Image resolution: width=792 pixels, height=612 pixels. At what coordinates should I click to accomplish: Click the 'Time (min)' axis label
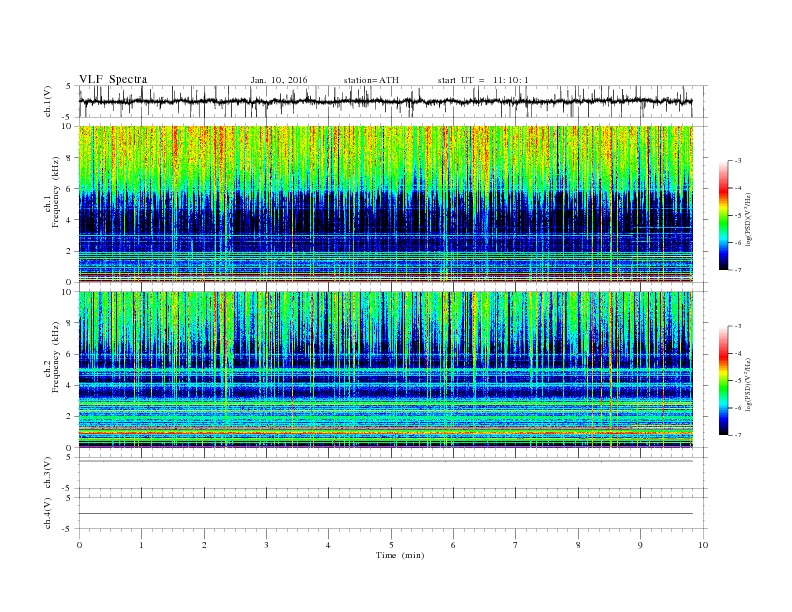[400, 555]
